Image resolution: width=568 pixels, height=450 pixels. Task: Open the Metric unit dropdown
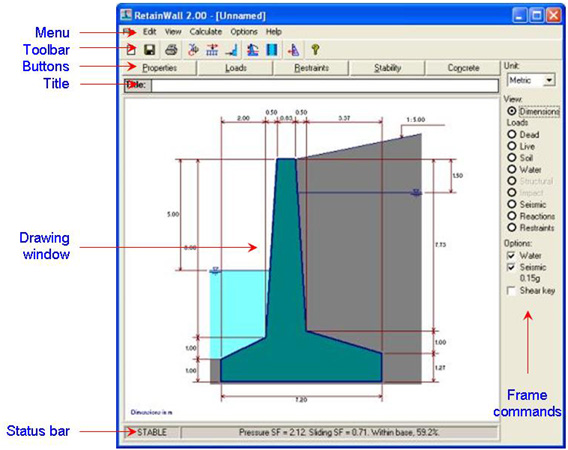(x=549, y=80)
